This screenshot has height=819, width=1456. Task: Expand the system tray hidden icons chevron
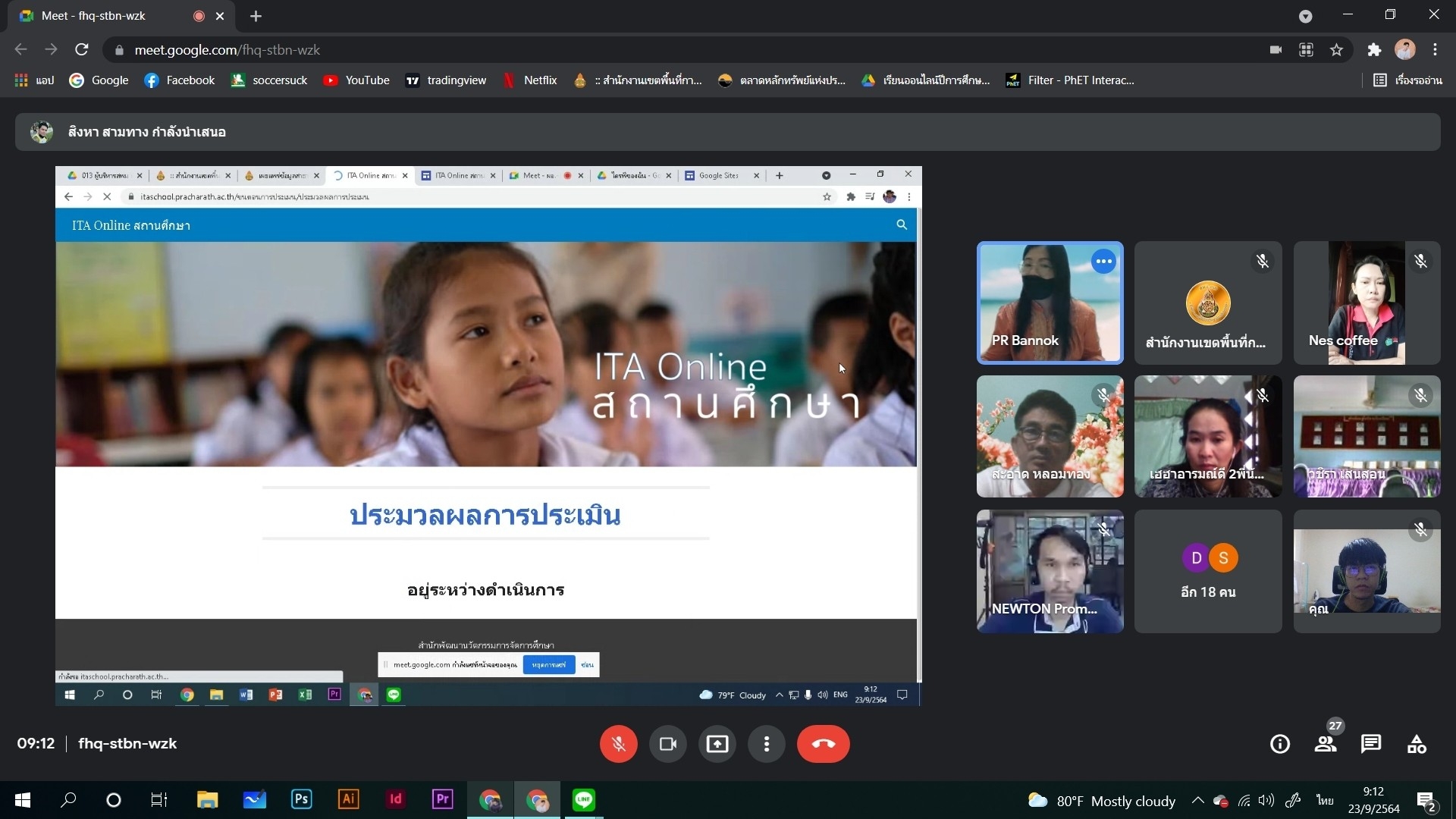pos(1197,800)
